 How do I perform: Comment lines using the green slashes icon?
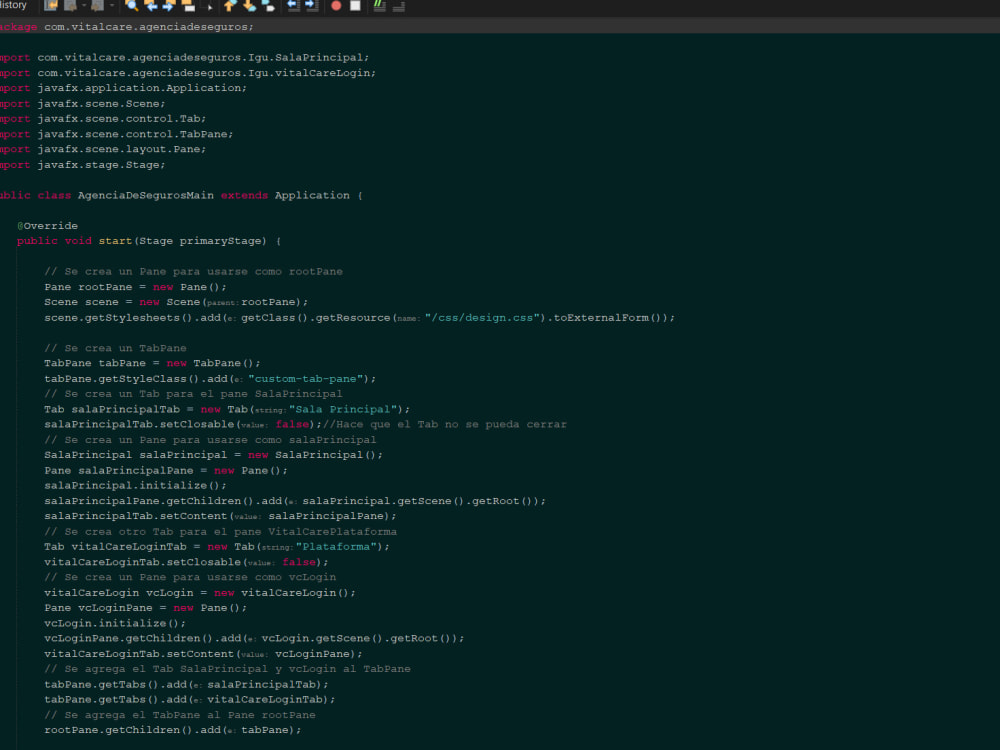click(x=377, y=6)
